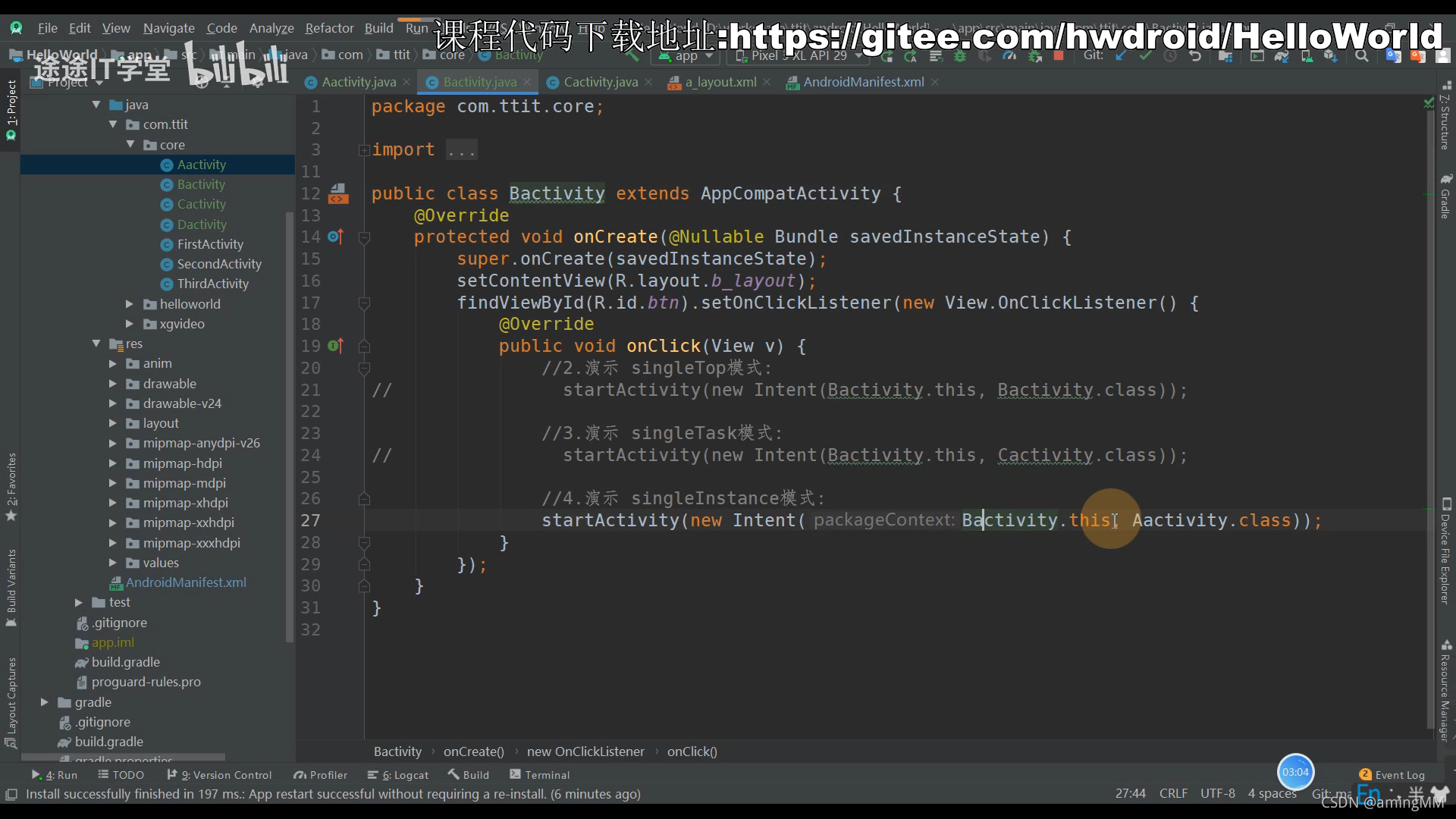
Task: Open the app run configuration dropdown
Action: pyautogui.click(x=686, y=56)
